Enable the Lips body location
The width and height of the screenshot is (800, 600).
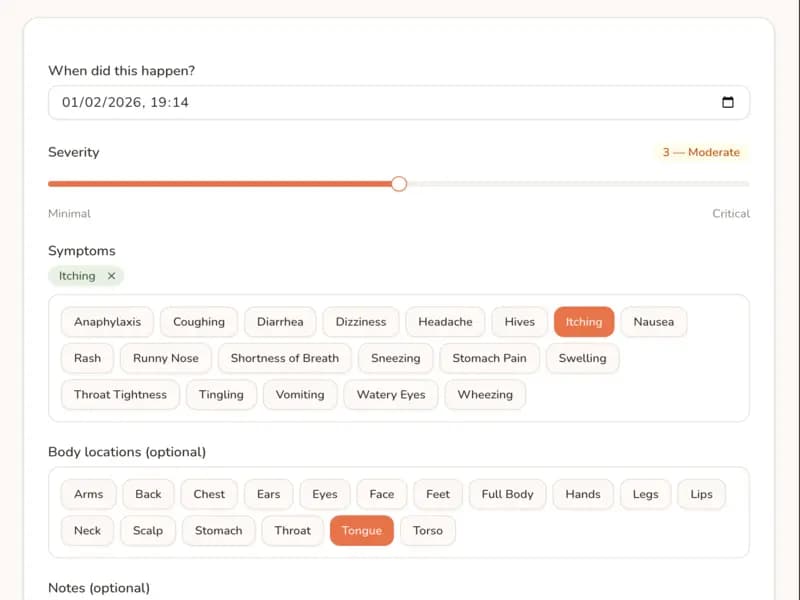coord(701,493)
